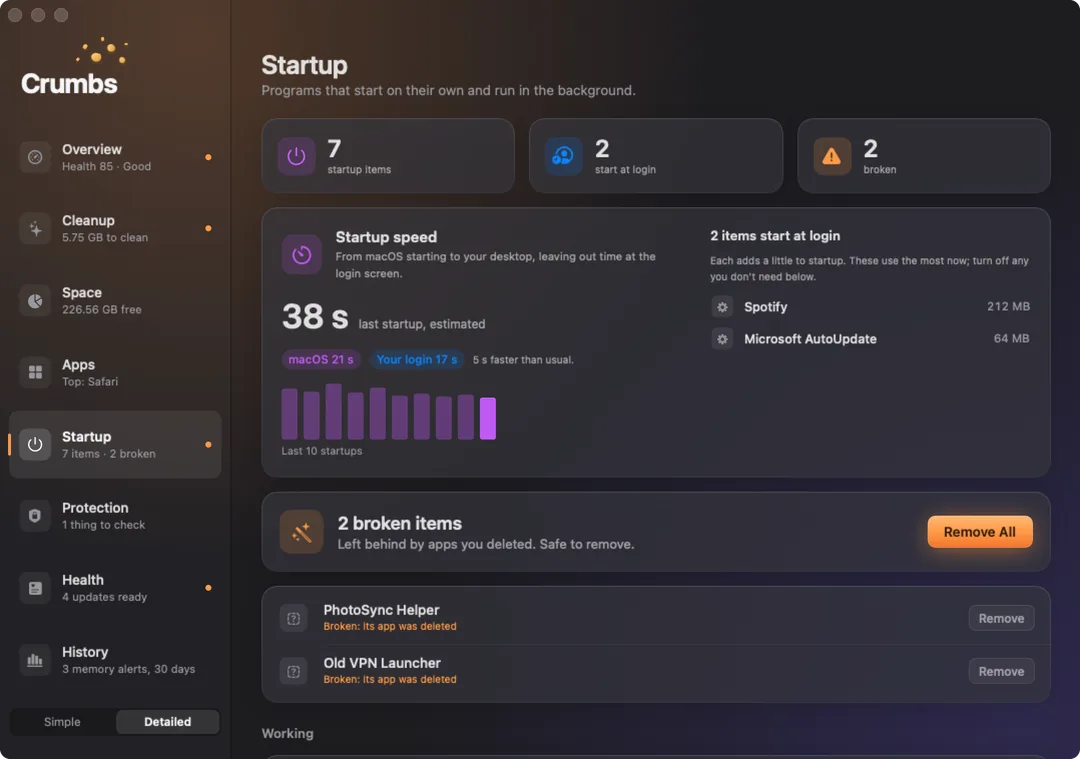The image size is (1080, 759).
Task: Click the 2 items start at login heading
Action: click(x=775, y=236)
